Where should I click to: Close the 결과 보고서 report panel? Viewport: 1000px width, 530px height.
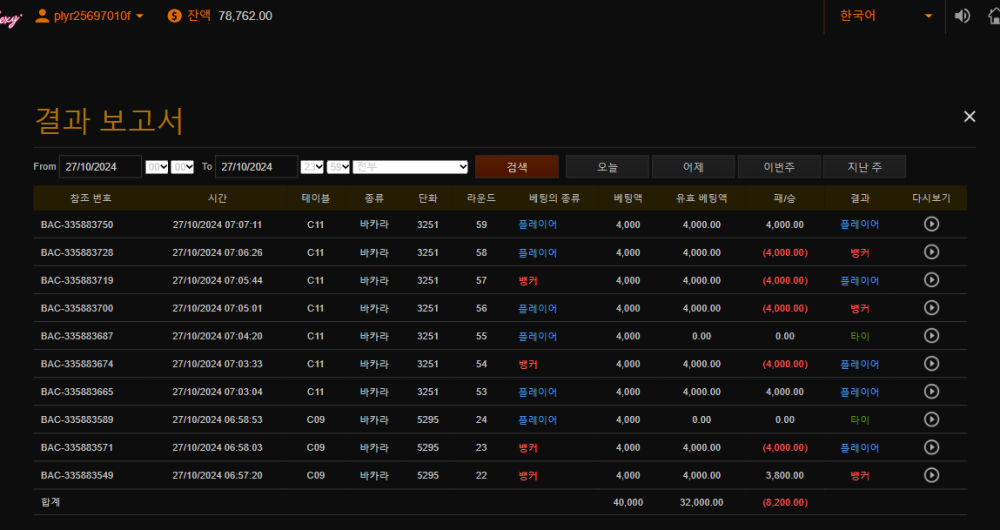[969, 117]
